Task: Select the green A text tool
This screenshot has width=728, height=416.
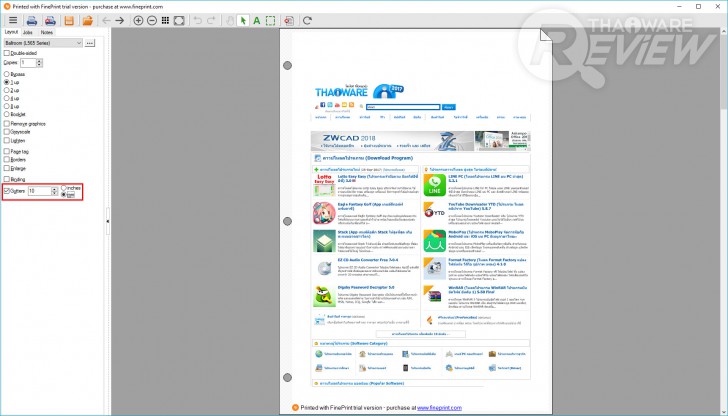Action: click(x=256, y=20)
